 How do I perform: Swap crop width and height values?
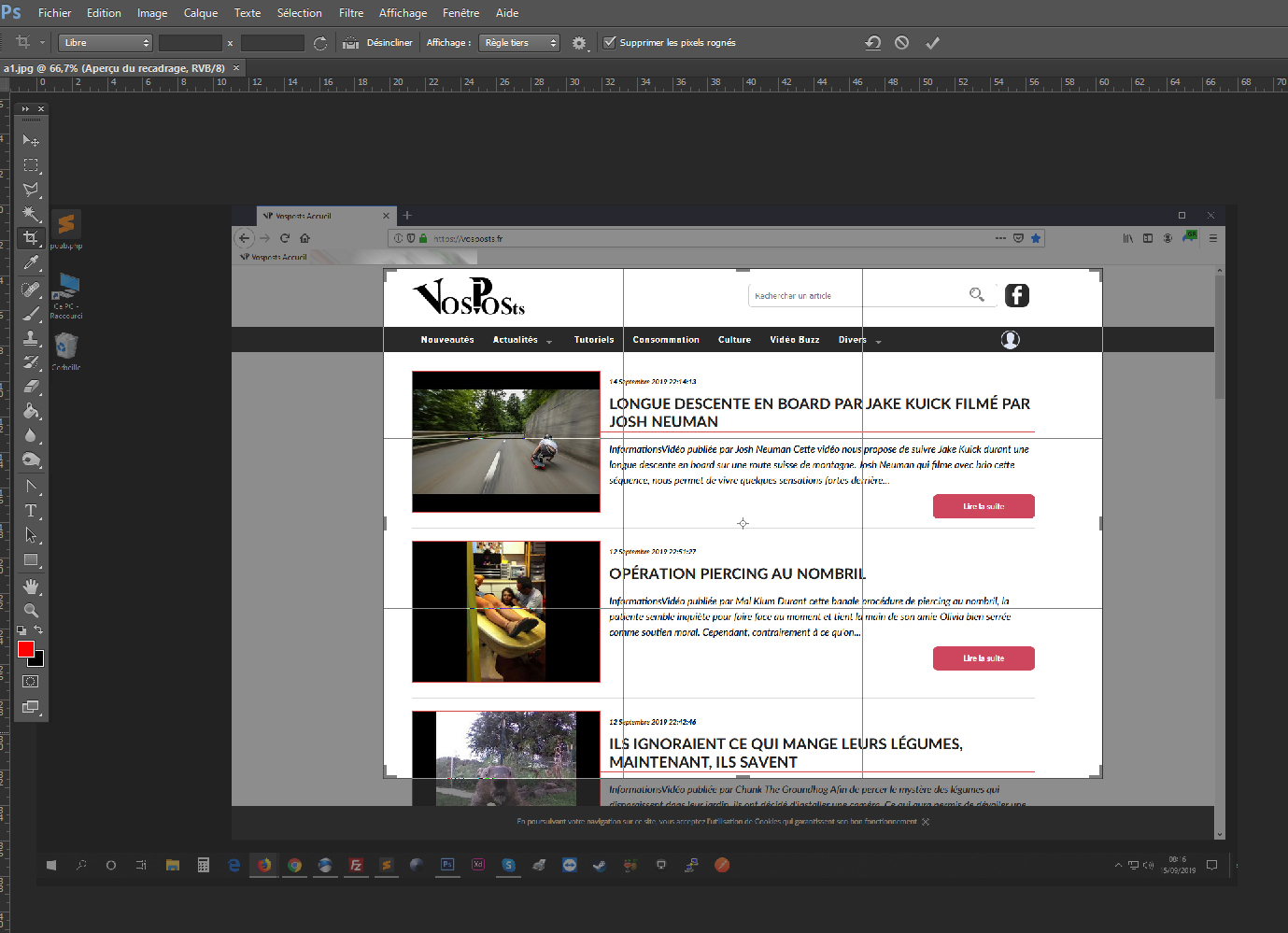320,43
